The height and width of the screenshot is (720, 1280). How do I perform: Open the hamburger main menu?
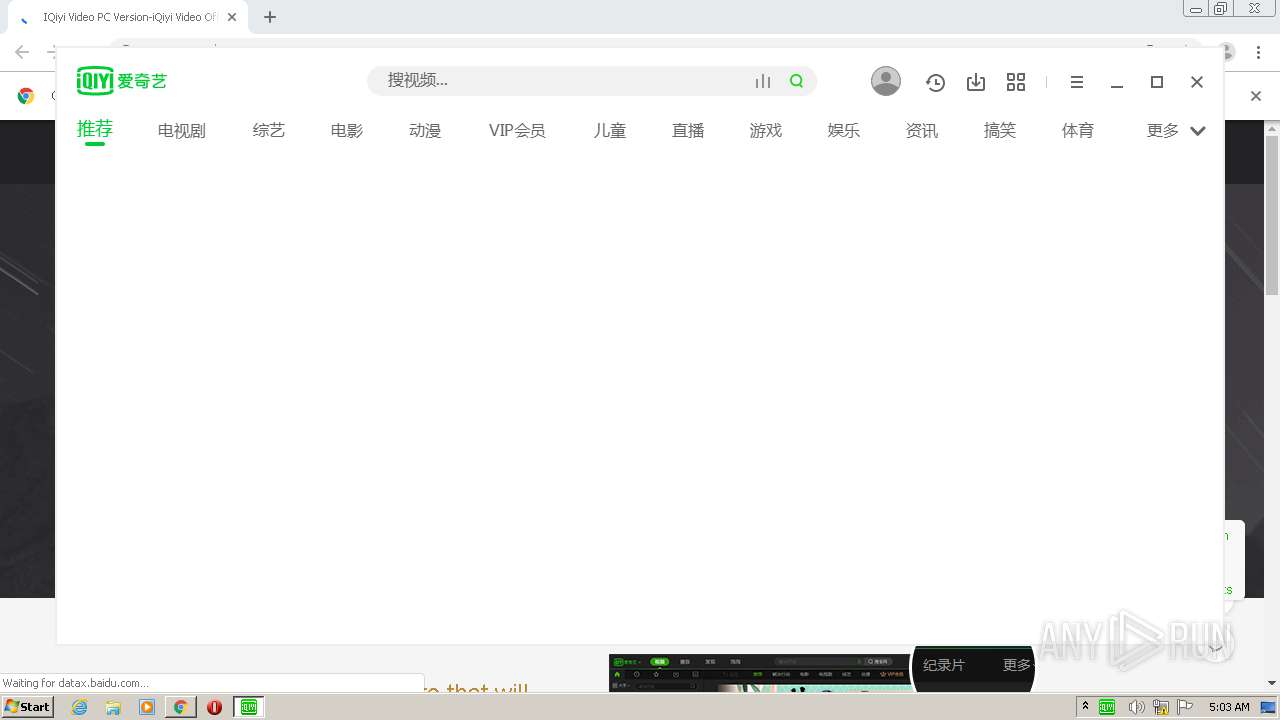[x=1077, y=82]
